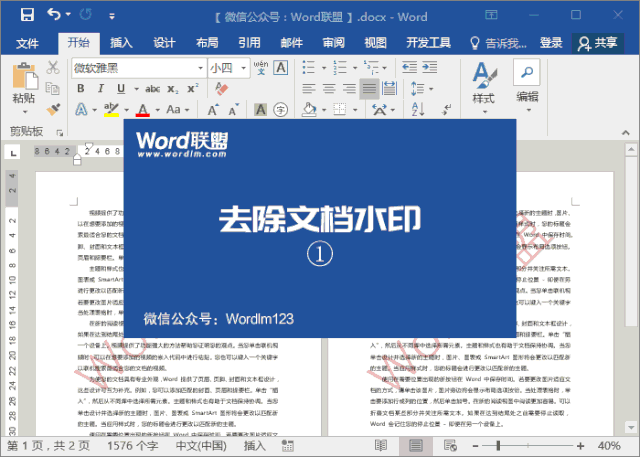The width and height of the screenshot is (640, 457).
Task: Click the Clear Formatting eraser icon
Action: [222, 89]
